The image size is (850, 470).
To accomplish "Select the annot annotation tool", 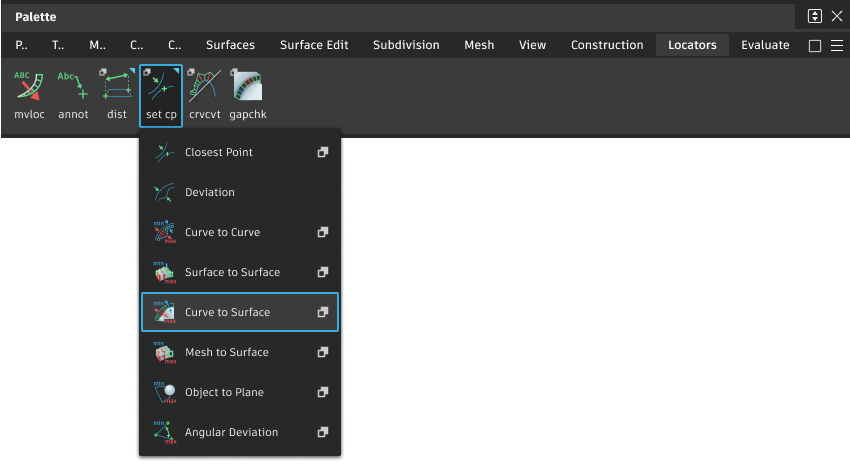I will coord(73,94).
